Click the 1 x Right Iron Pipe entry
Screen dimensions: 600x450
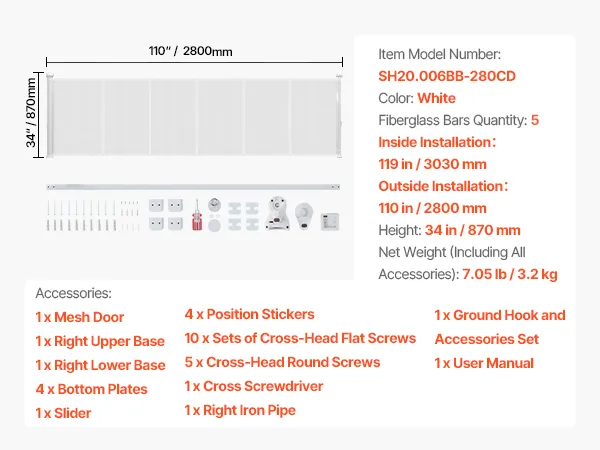(x=240, y=410)
